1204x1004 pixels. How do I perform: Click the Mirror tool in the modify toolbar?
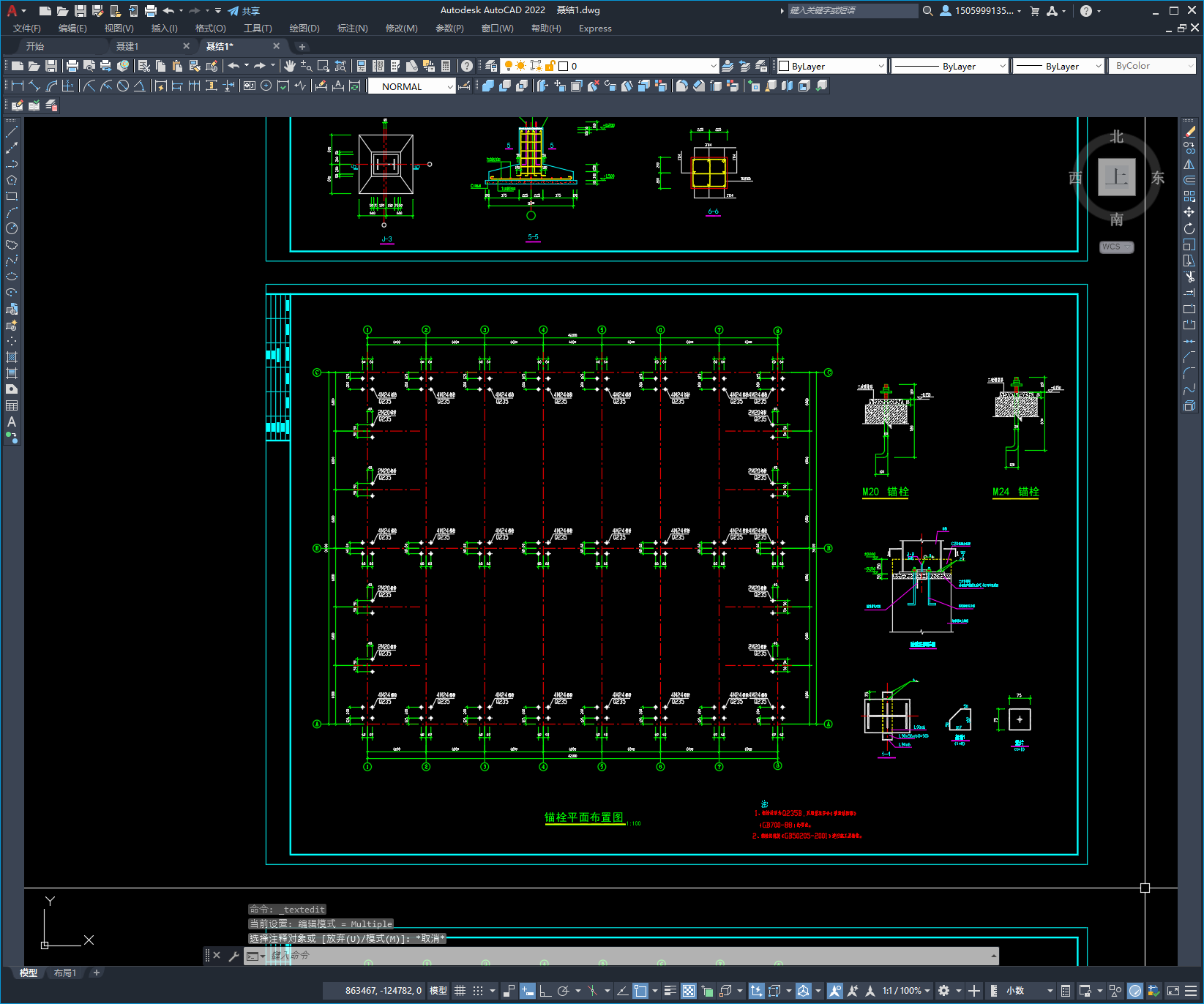click(x=1189, y=164)
